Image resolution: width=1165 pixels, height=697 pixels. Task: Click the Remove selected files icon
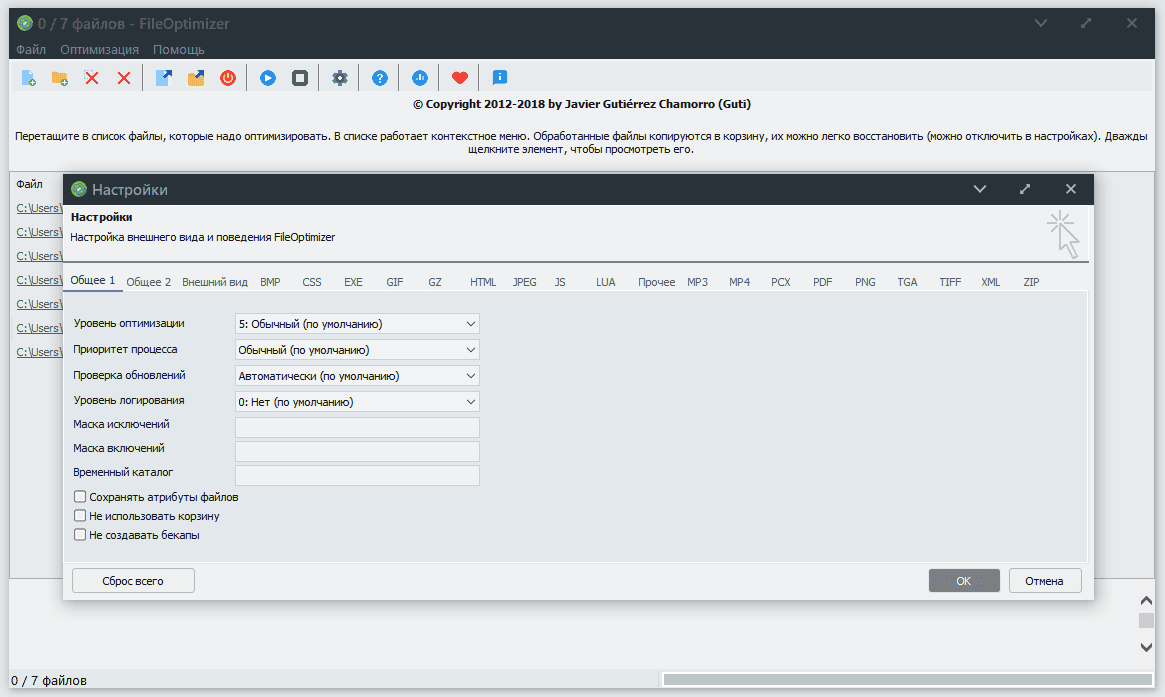91,78
